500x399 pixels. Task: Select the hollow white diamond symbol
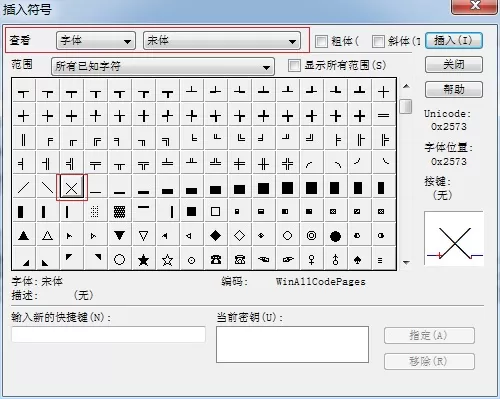pyautogui.click(x=240, y=236)
